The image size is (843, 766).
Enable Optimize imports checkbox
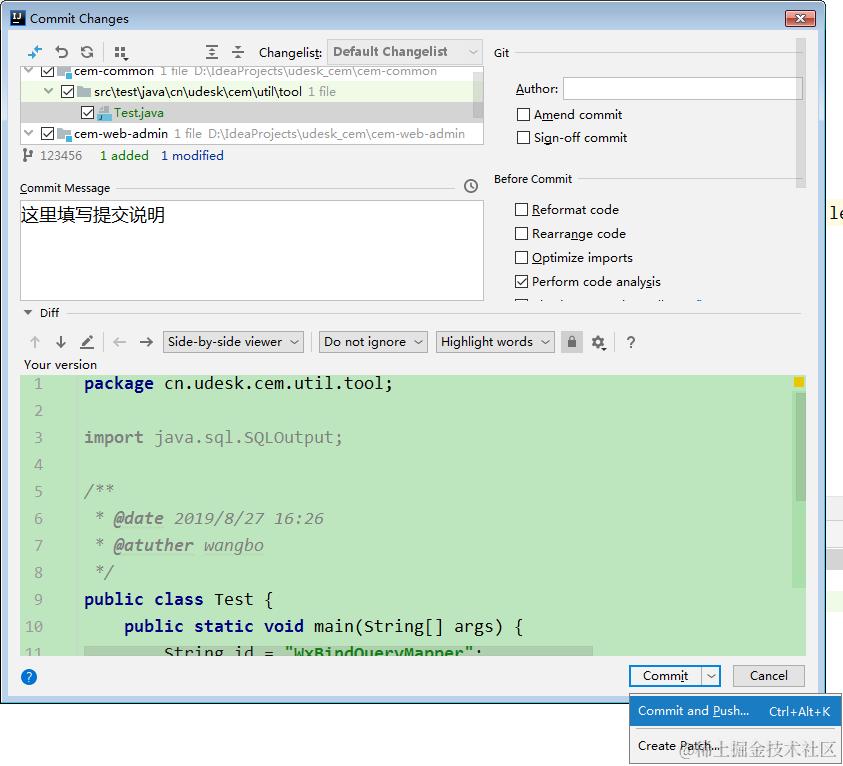click(521, 257)
